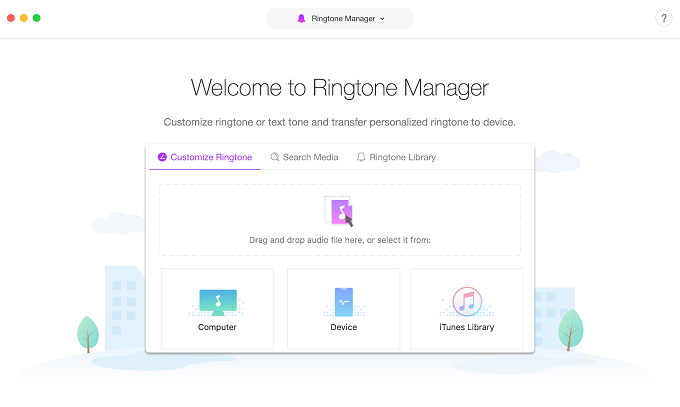Click the iTunes music note icon
Viewport: 680px width, 407px height.
(x=467, y=302)
